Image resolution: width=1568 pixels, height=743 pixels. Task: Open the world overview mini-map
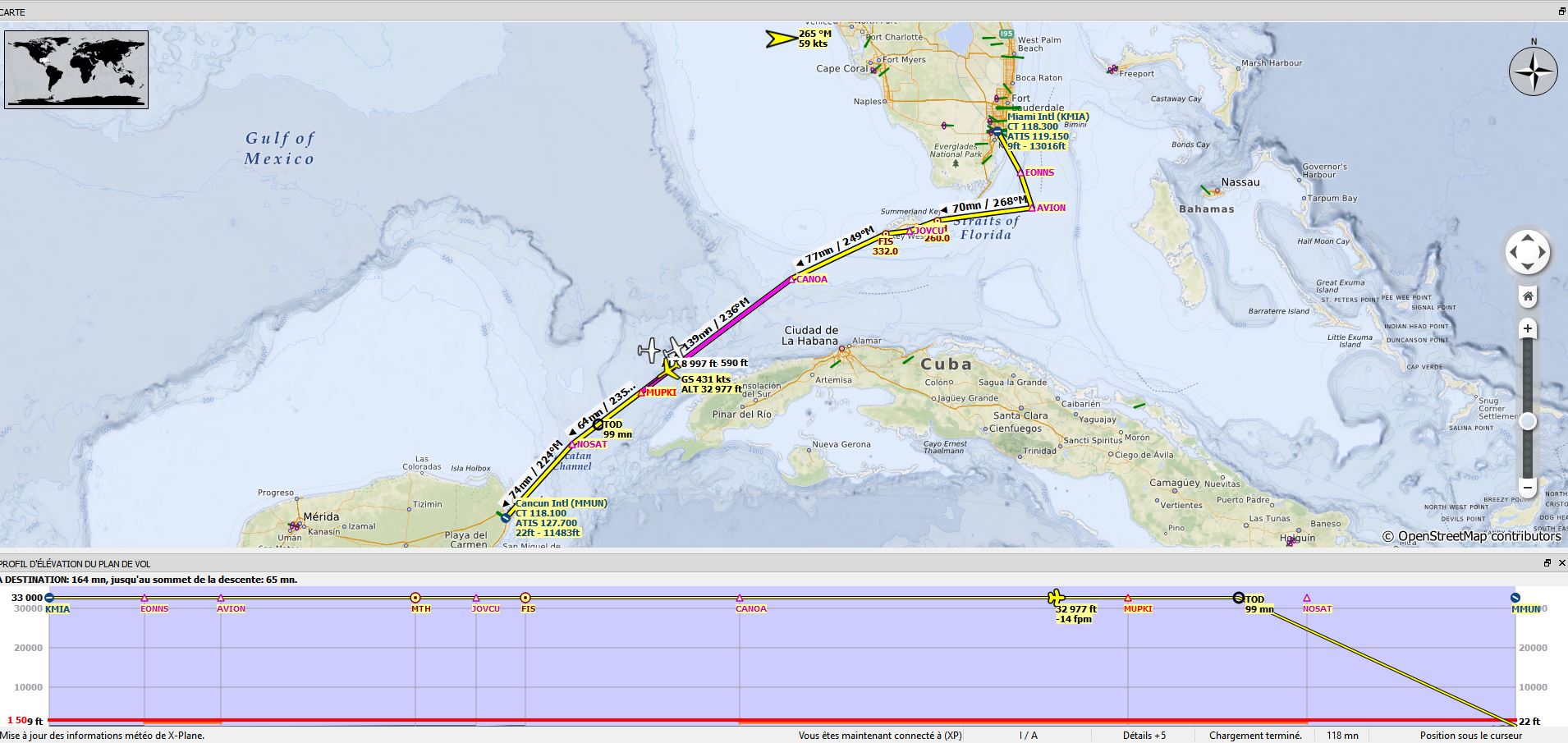[76, 70]
